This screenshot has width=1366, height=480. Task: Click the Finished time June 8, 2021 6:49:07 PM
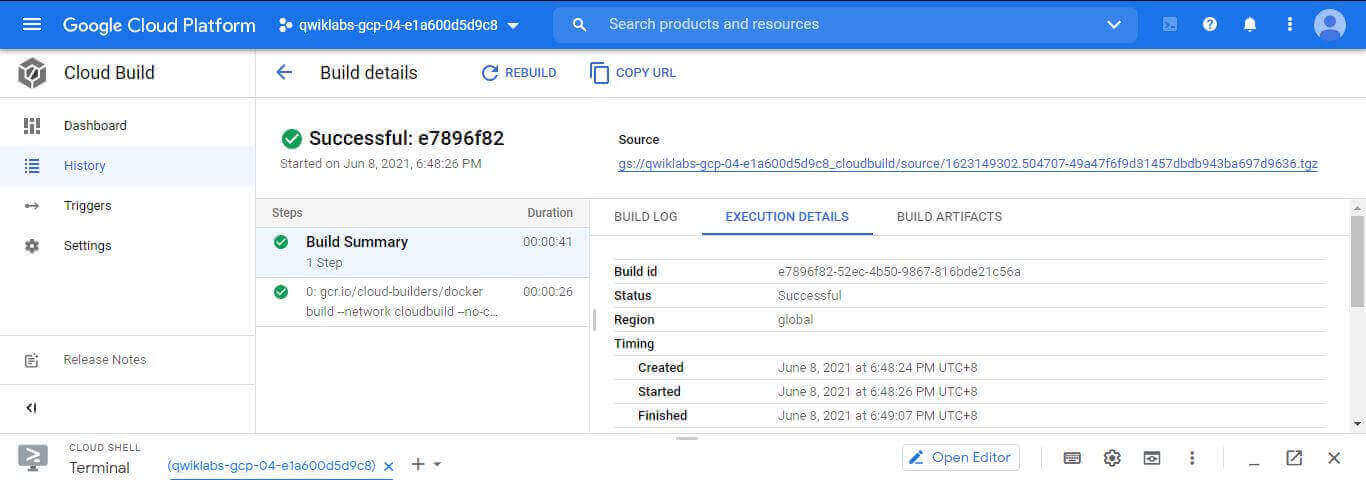pyautogui.click(x=878, y=416)
